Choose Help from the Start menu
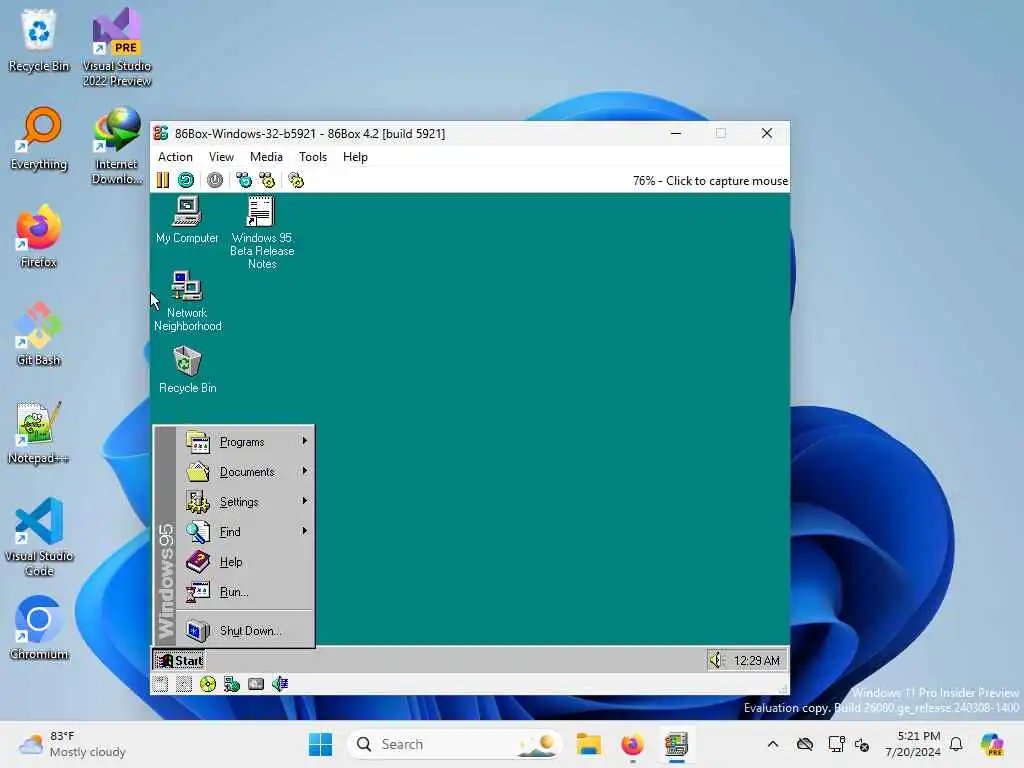Image resolution: width=1024 pixels, height=768 pixels. 246,562
